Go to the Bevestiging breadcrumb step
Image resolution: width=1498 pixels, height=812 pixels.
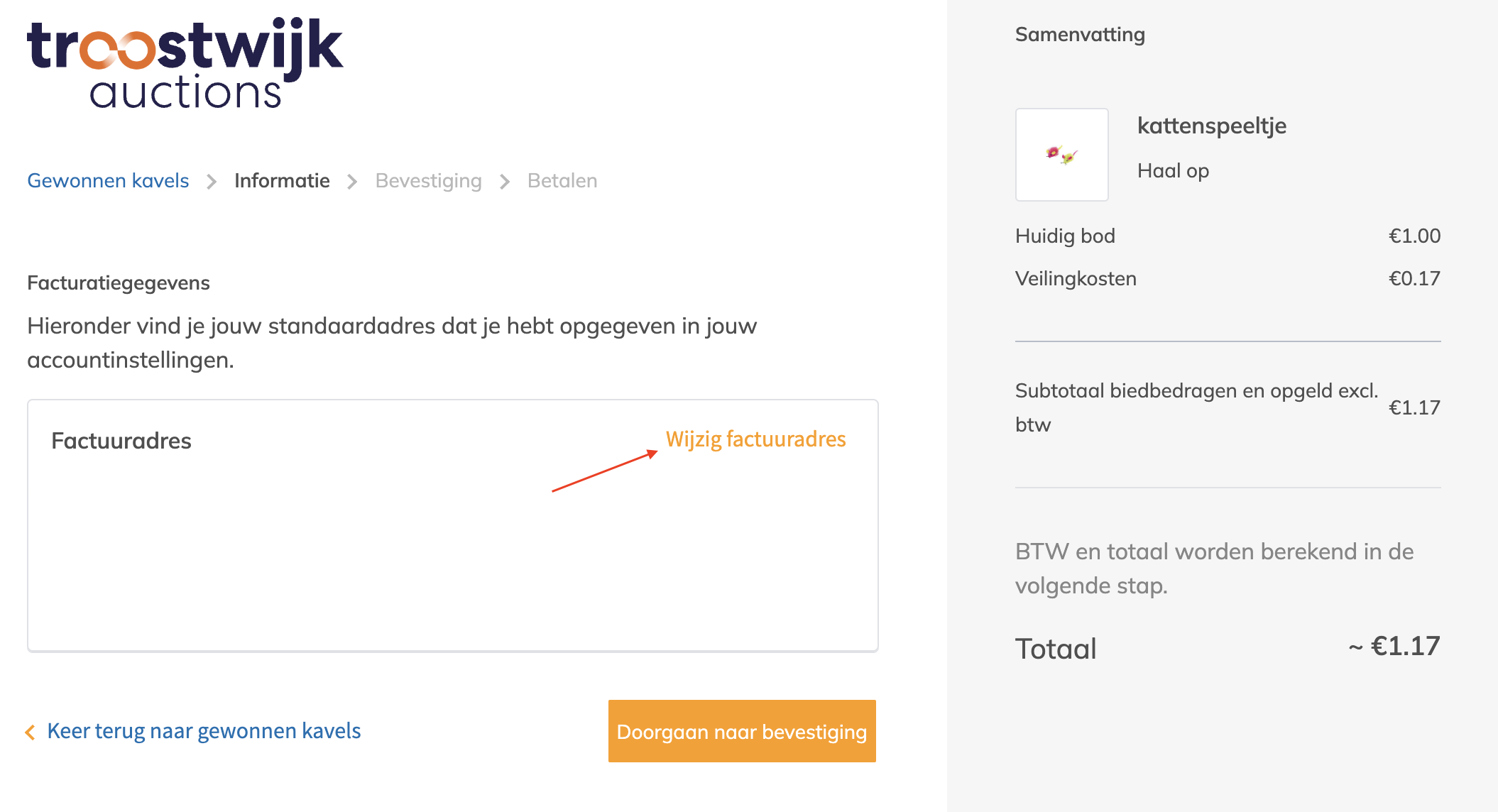point(428,181)
